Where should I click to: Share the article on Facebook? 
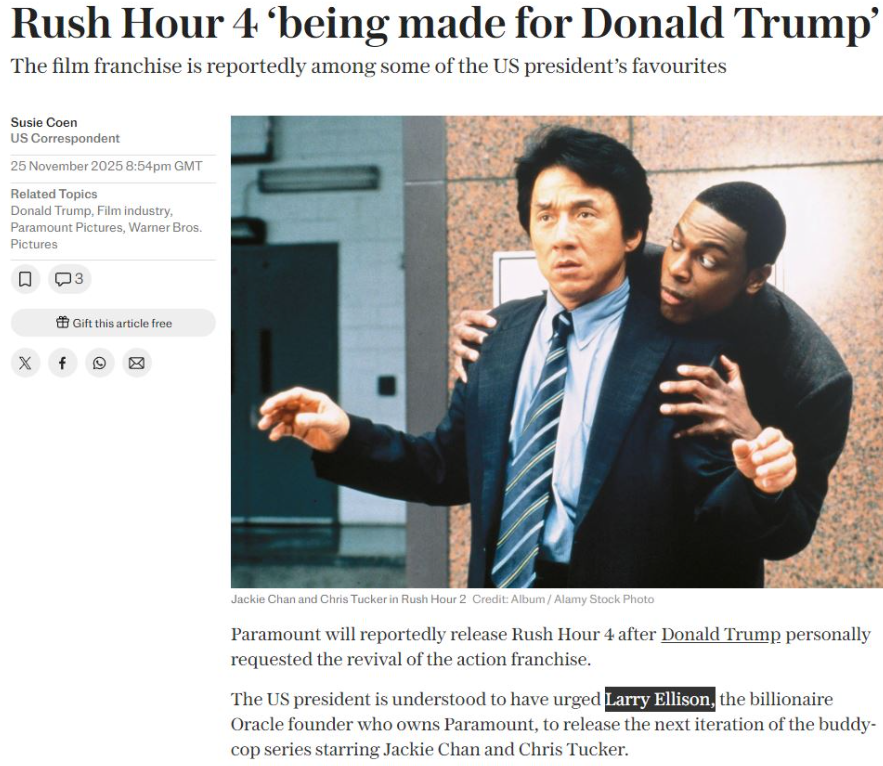coord(63,363)
